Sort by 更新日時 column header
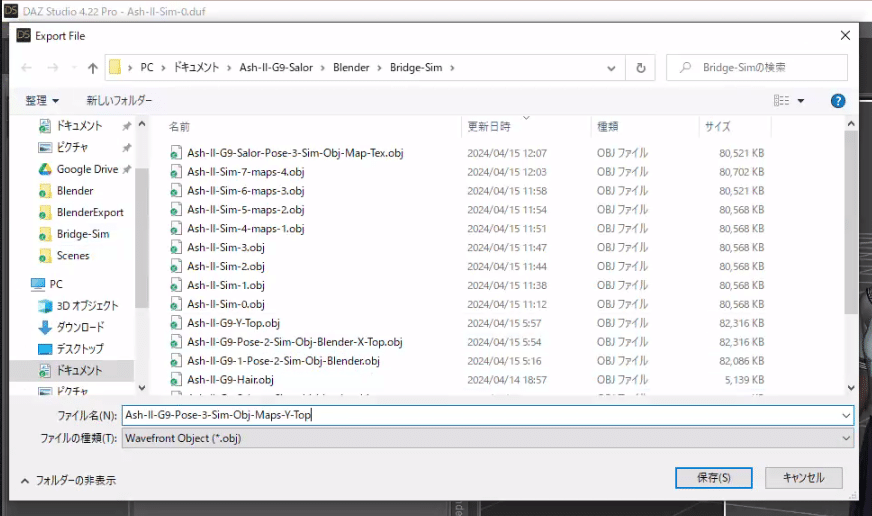 click(x=488, y=127)
